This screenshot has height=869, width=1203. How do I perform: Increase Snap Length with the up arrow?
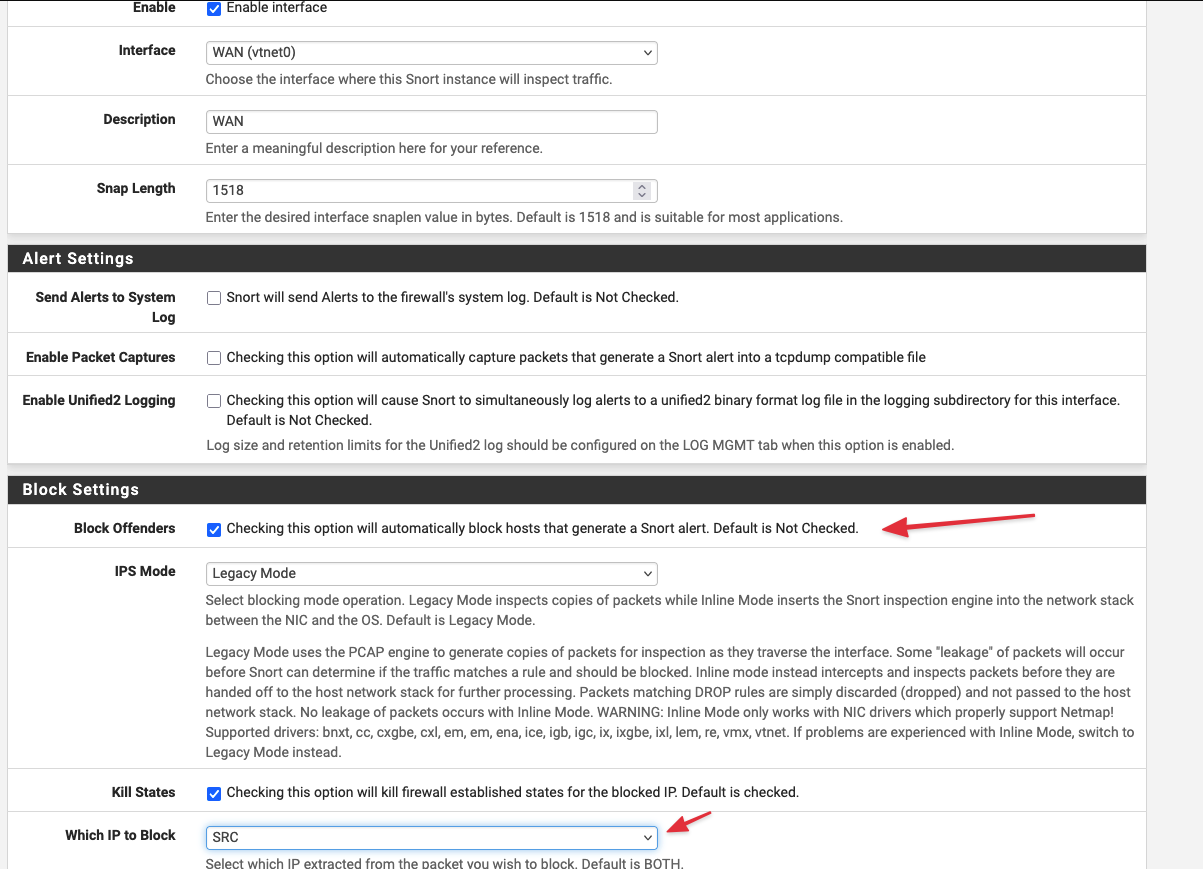642,186
